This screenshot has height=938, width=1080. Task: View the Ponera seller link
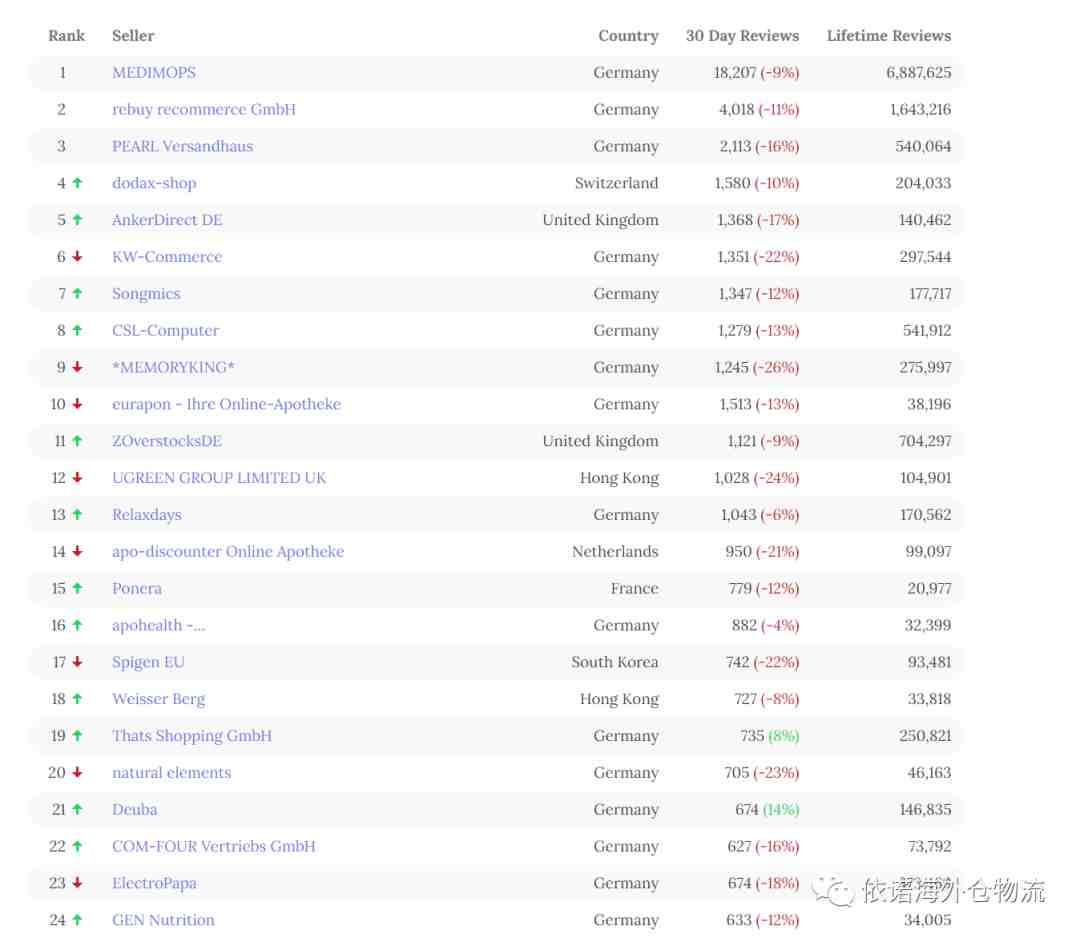click(137, 588)
